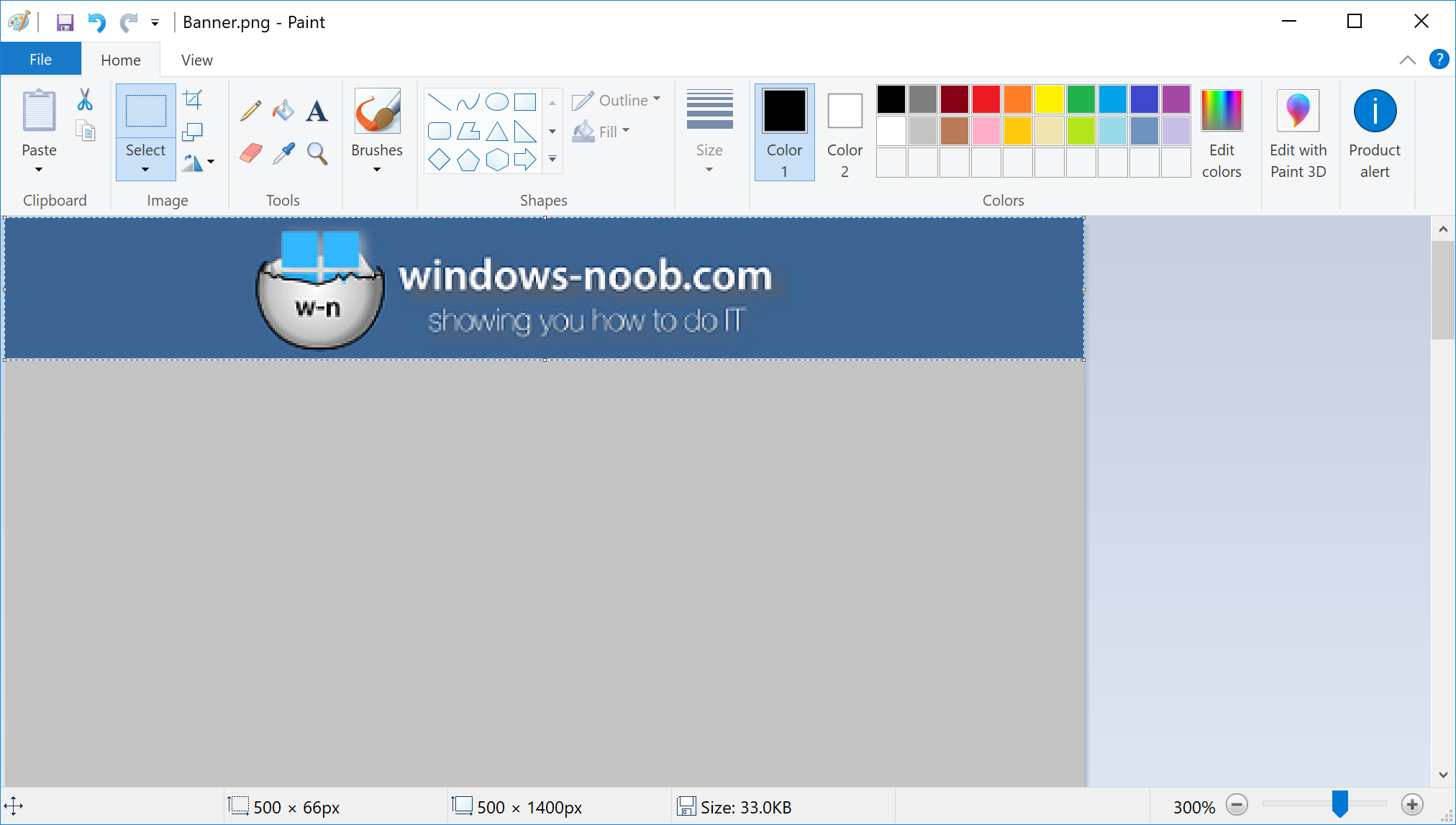Select the Fill with color bucket tool

(x=283, y=110)
